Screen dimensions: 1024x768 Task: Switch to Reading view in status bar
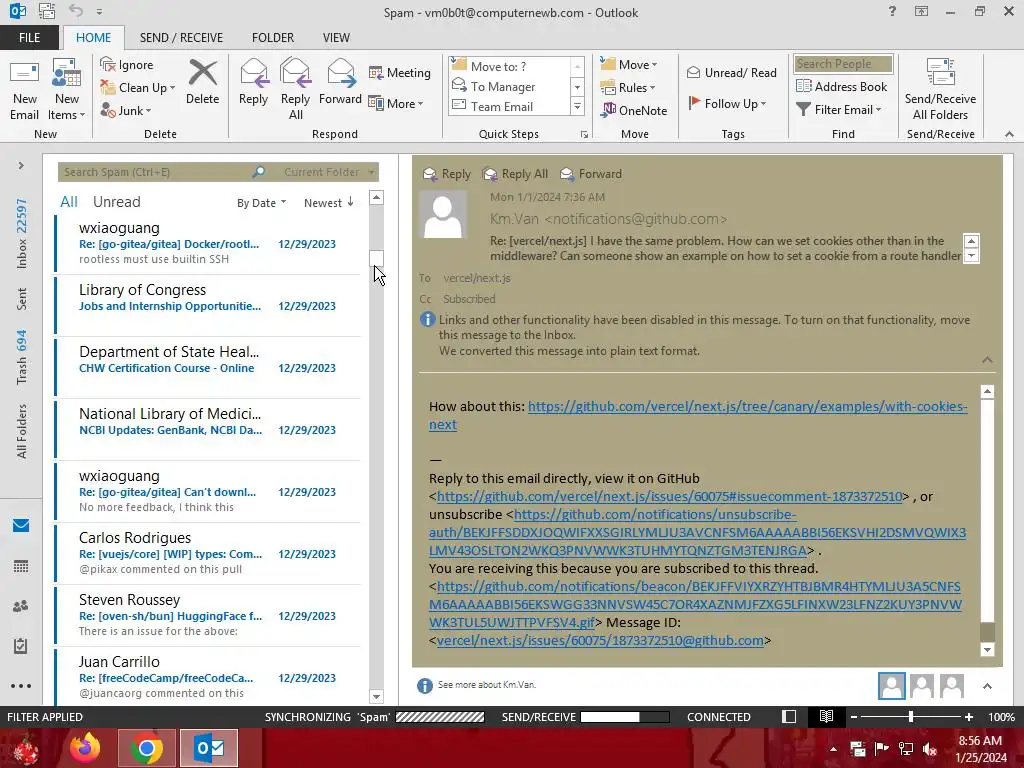(x=826, y=716)
